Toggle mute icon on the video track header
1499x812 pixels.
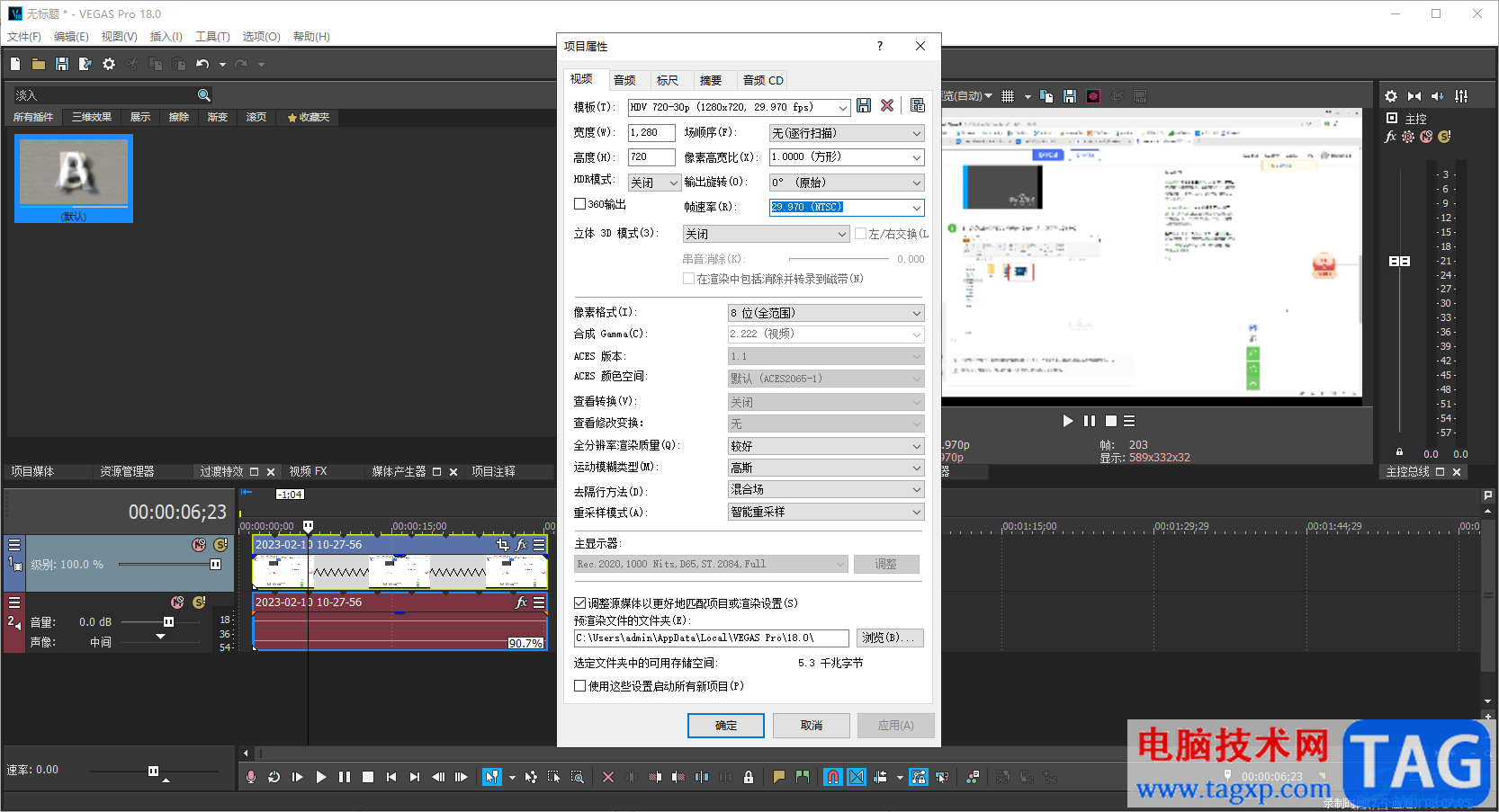(x=199, y=545)
